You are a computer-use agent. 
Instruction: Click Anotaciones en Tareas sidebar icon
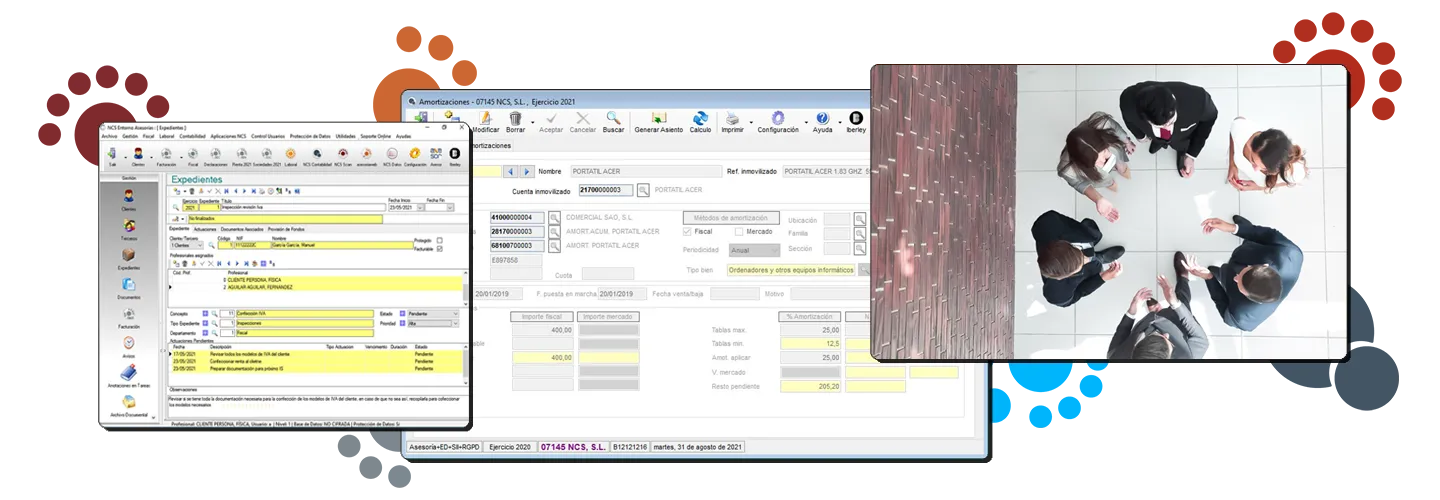[x=129, y=372]
